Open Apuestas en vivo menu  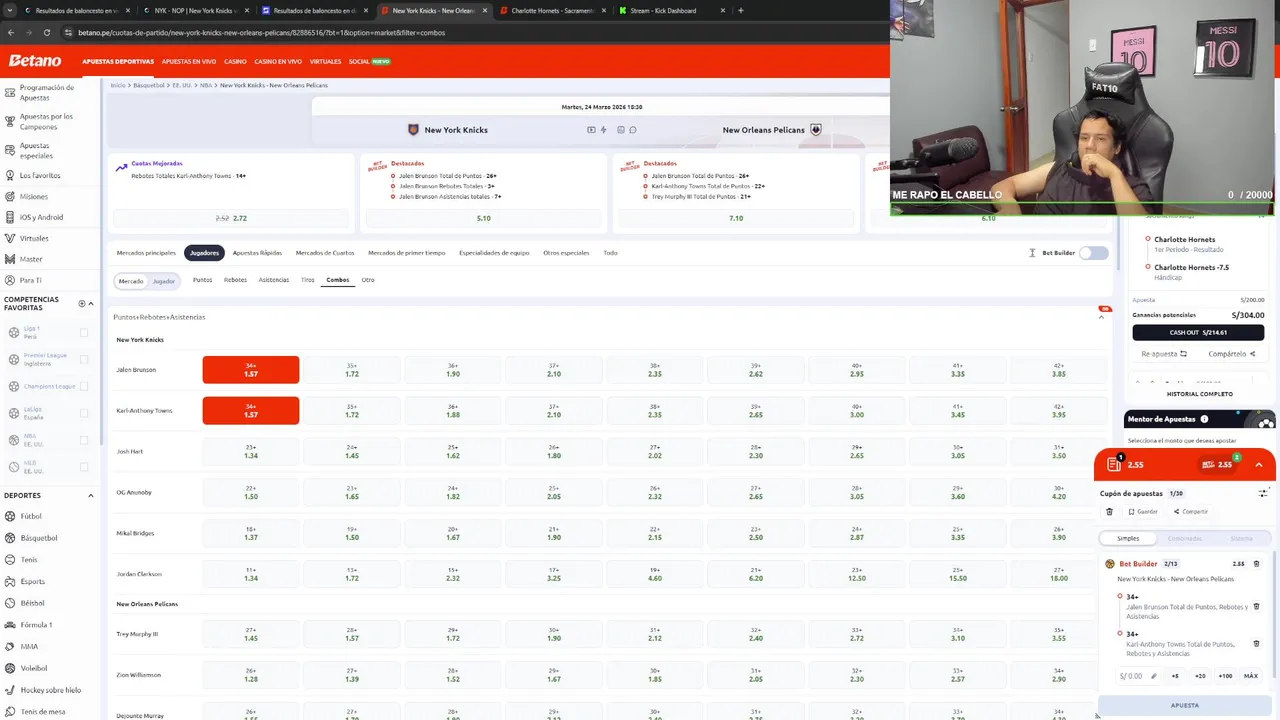[189, 62]
